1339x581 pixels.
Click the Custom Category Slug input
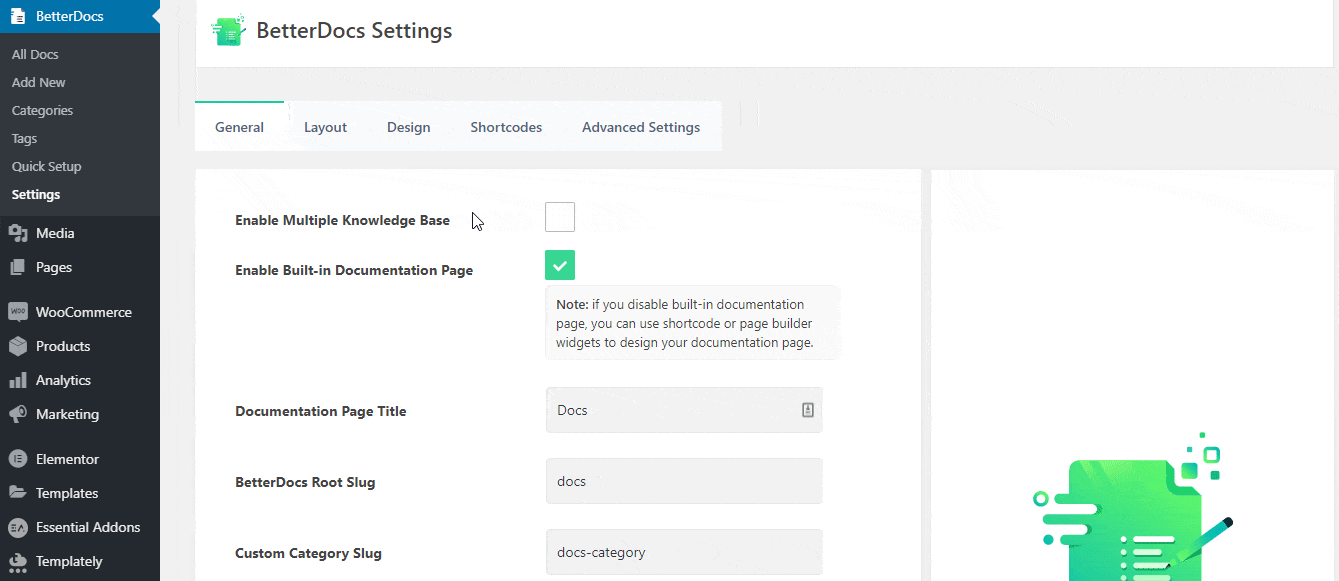pos(684,552)
